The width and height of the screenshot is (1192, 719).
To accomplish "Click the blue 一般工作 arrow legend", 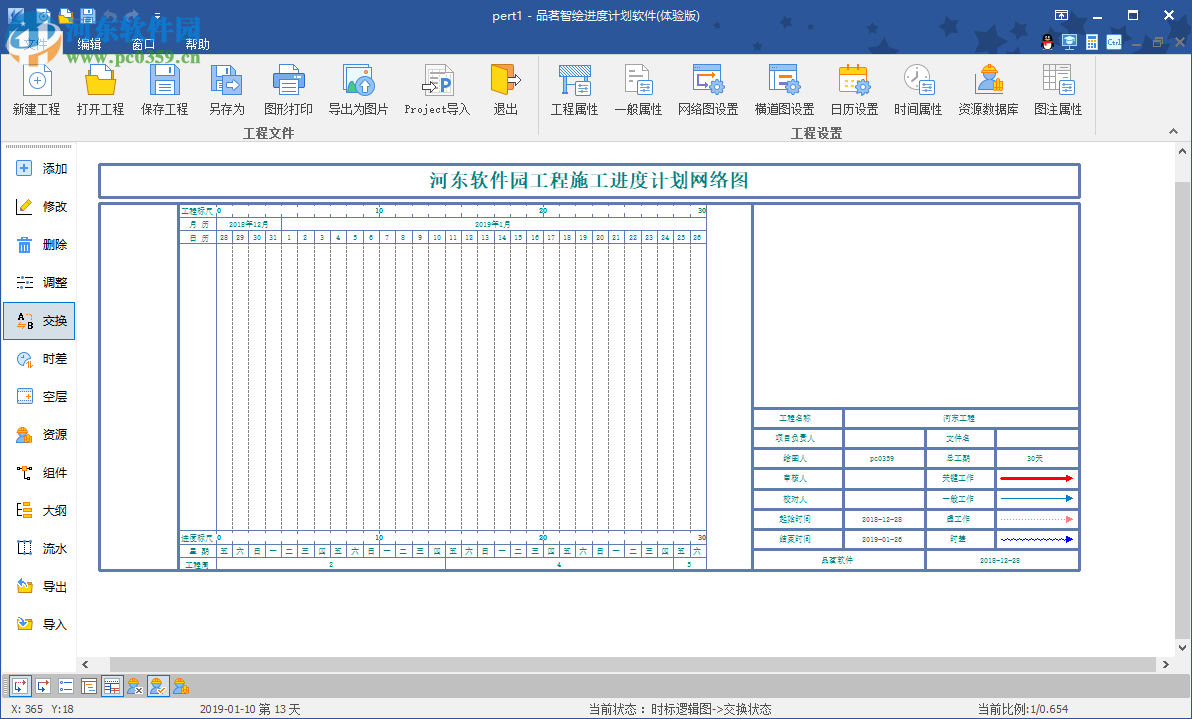I will [1037, 499].
